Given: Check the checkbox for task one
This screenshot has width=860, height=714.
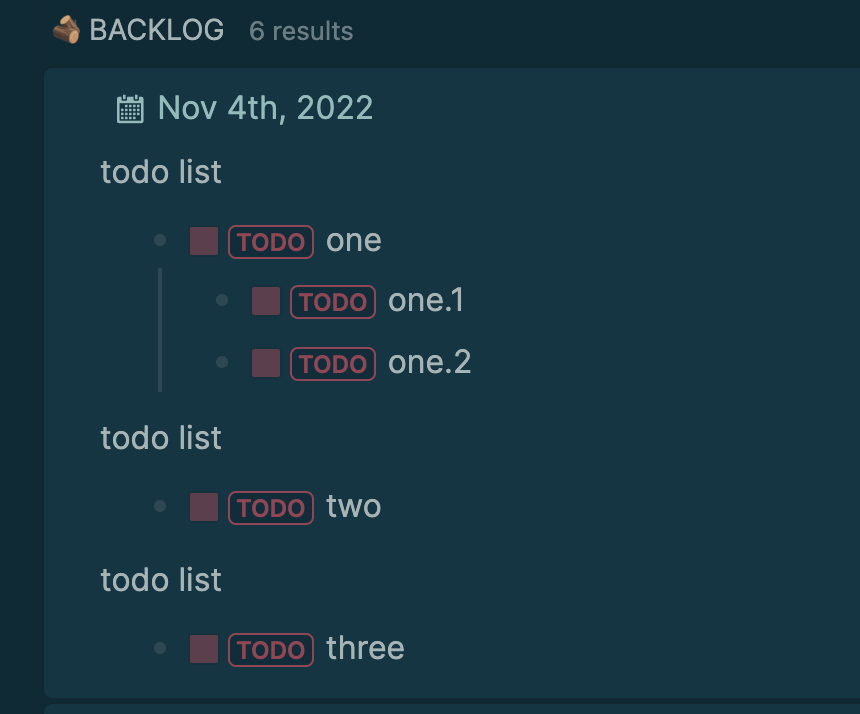Looking at the screenshot, I should tap(203, 240).
